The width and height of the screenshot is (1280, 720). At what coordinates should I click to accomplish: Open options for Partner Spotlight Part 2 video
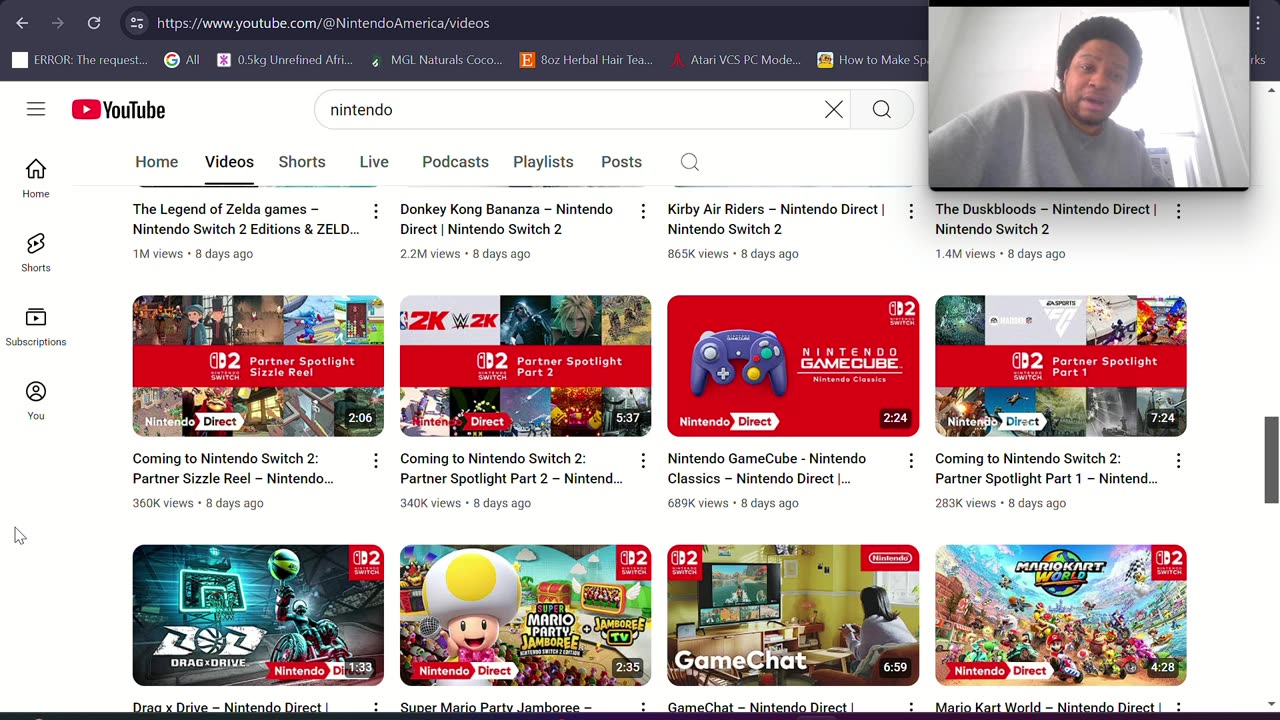coord(643,460)
